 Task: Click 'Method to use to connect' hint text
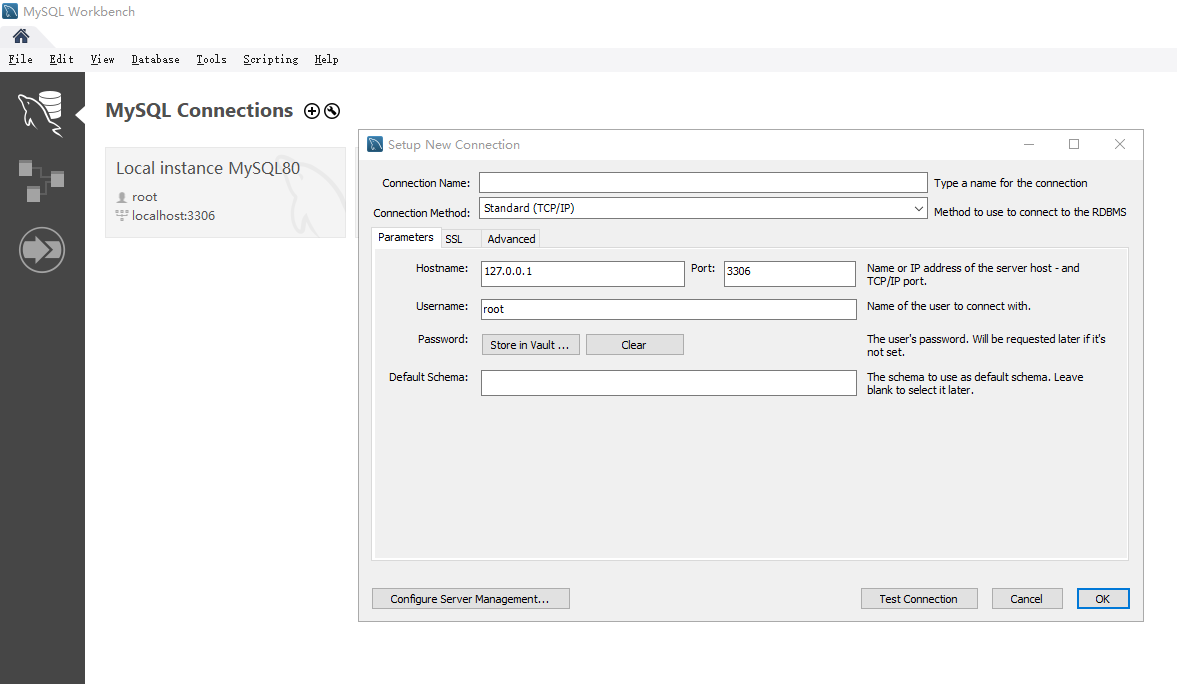[1030, 212]
